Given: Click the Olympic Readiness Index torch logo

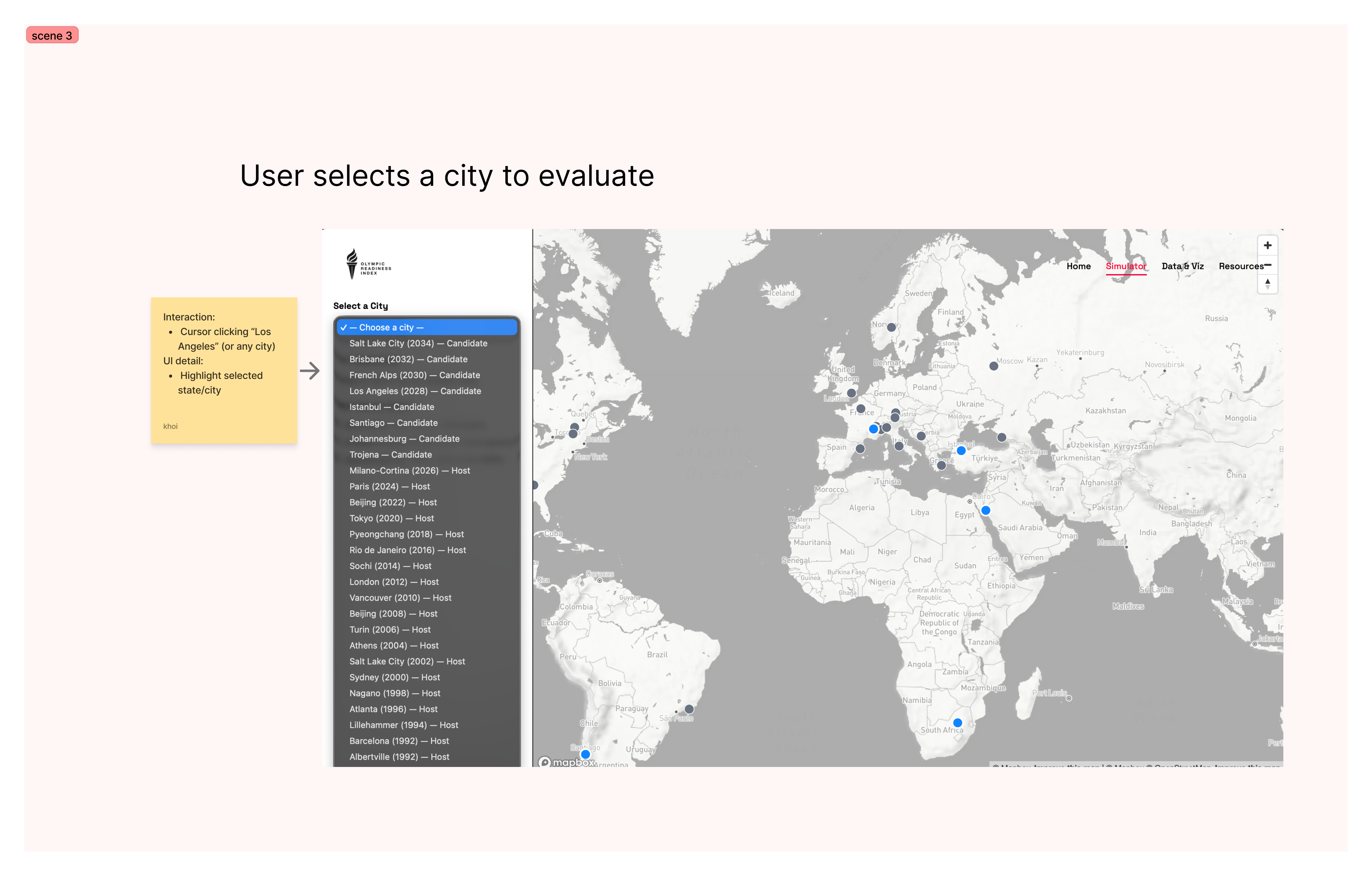Looking at the screenshot, I should click(x=368, y=264).
